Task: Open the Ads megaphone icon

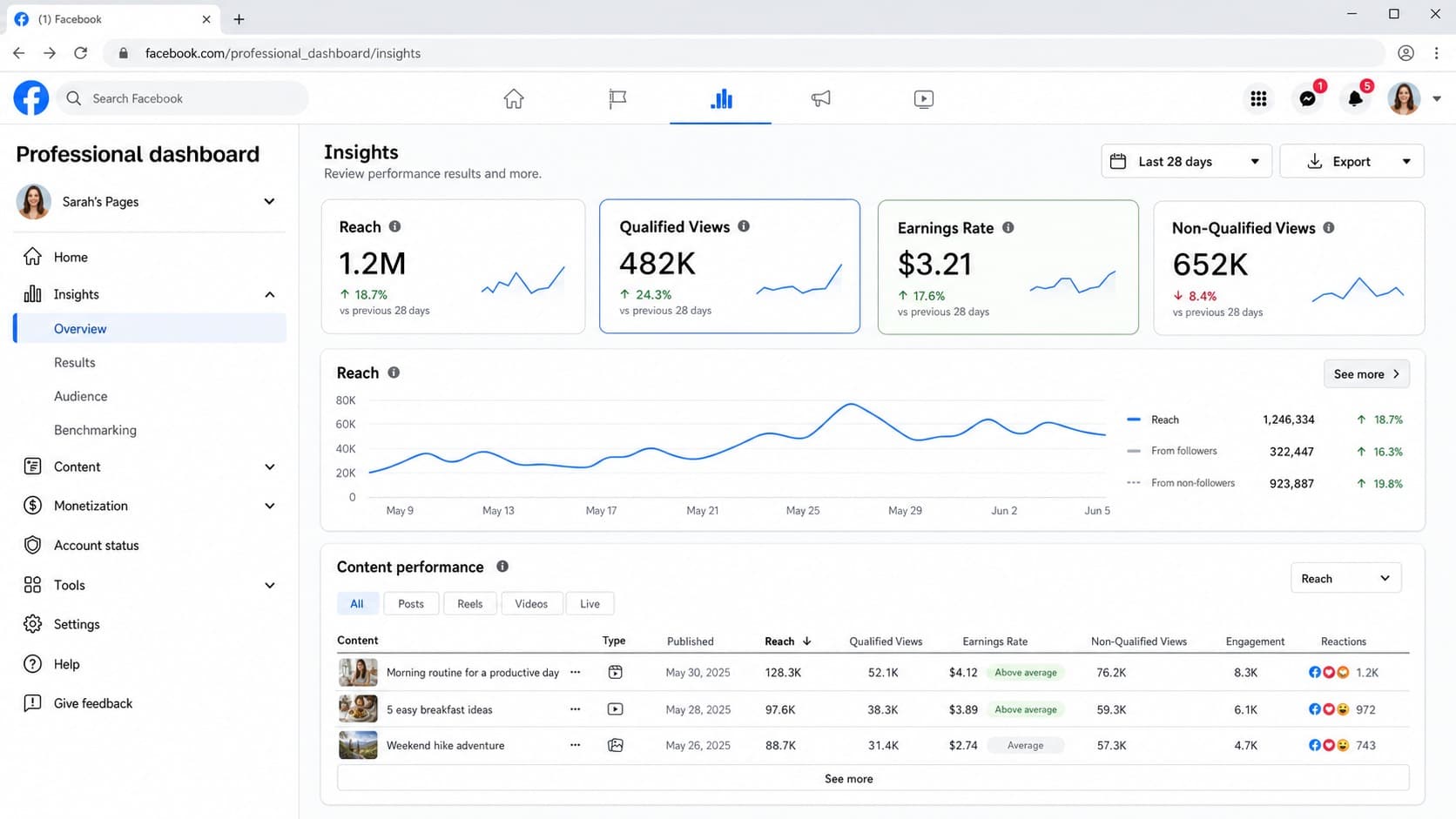Action: [x=820, y=99]
